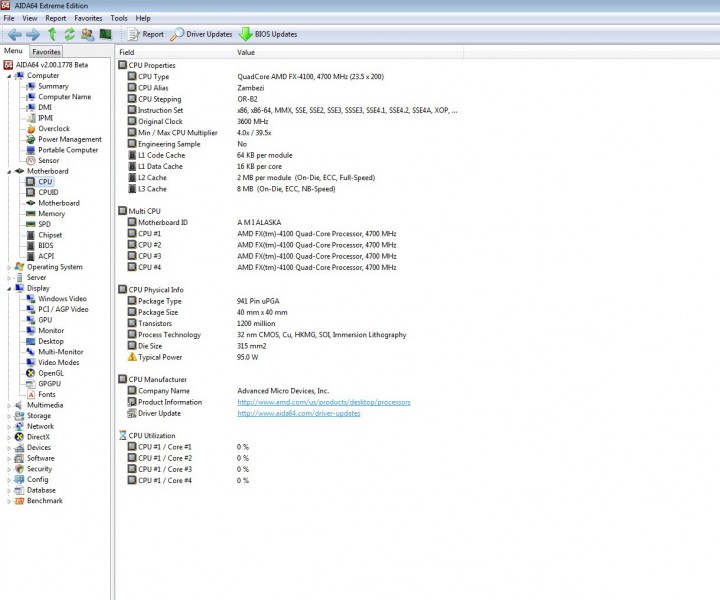720x600 pixels.
Task: Click the Forward navigation arrow icon
Action: [33, 34]
